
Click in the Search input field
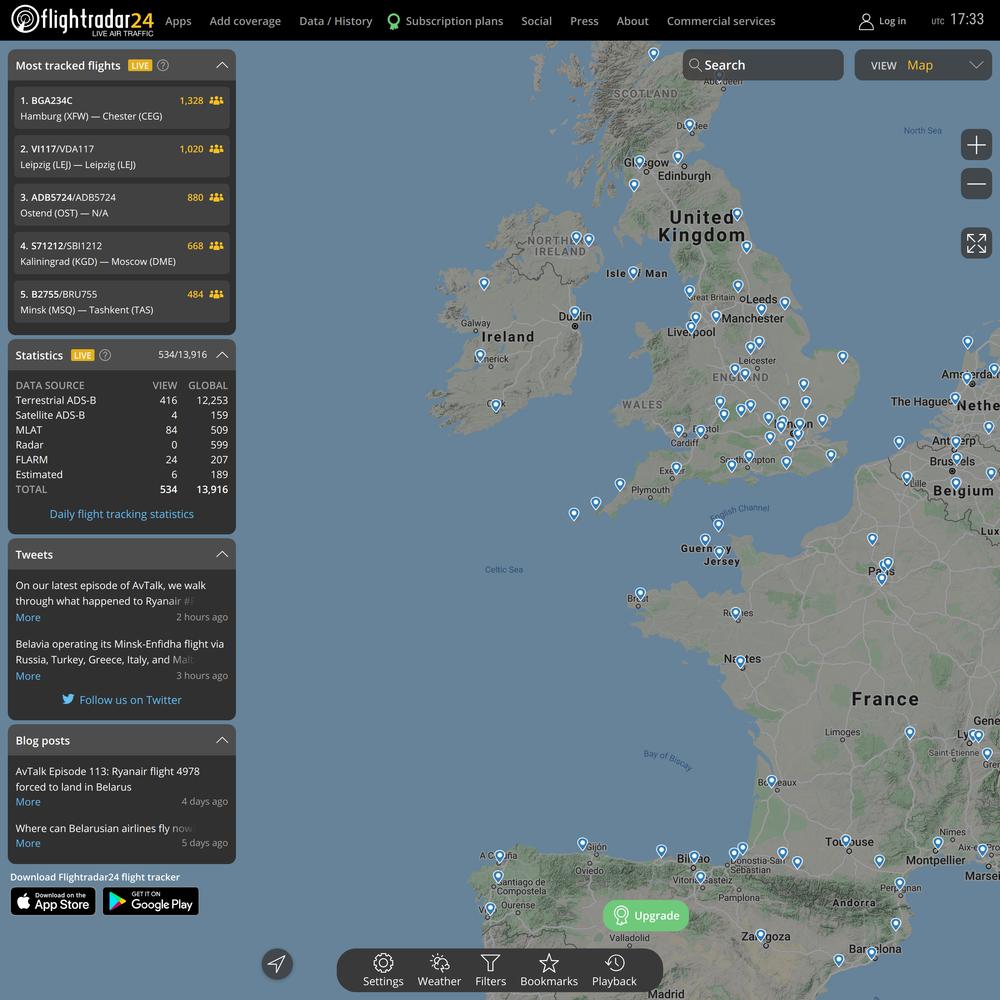point(763,64)
